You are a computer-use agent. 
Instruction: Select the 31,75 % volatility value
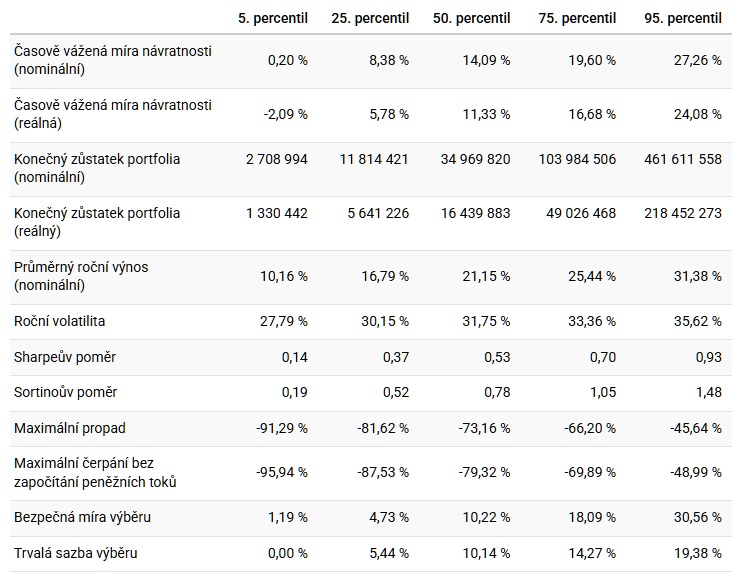(484, 321)
